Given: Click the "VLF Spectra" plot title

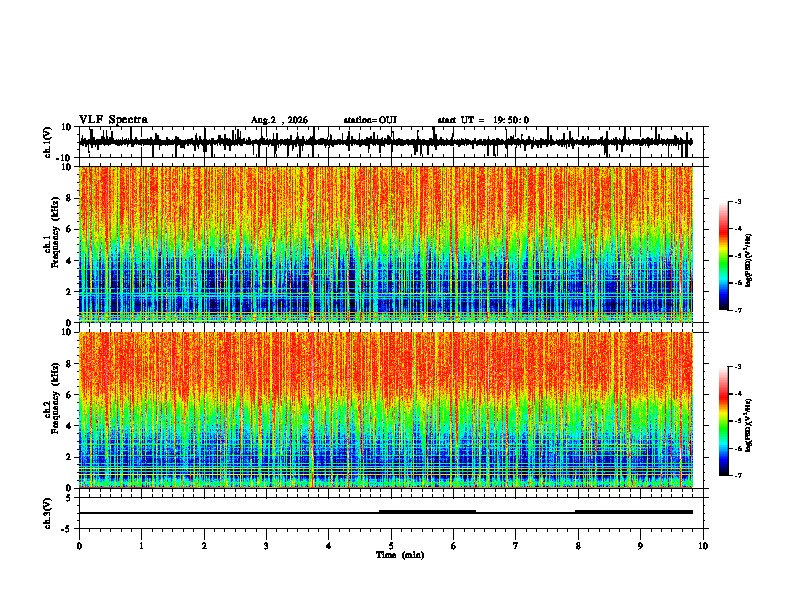Looking at the screenshot, I should click(113, 120).
